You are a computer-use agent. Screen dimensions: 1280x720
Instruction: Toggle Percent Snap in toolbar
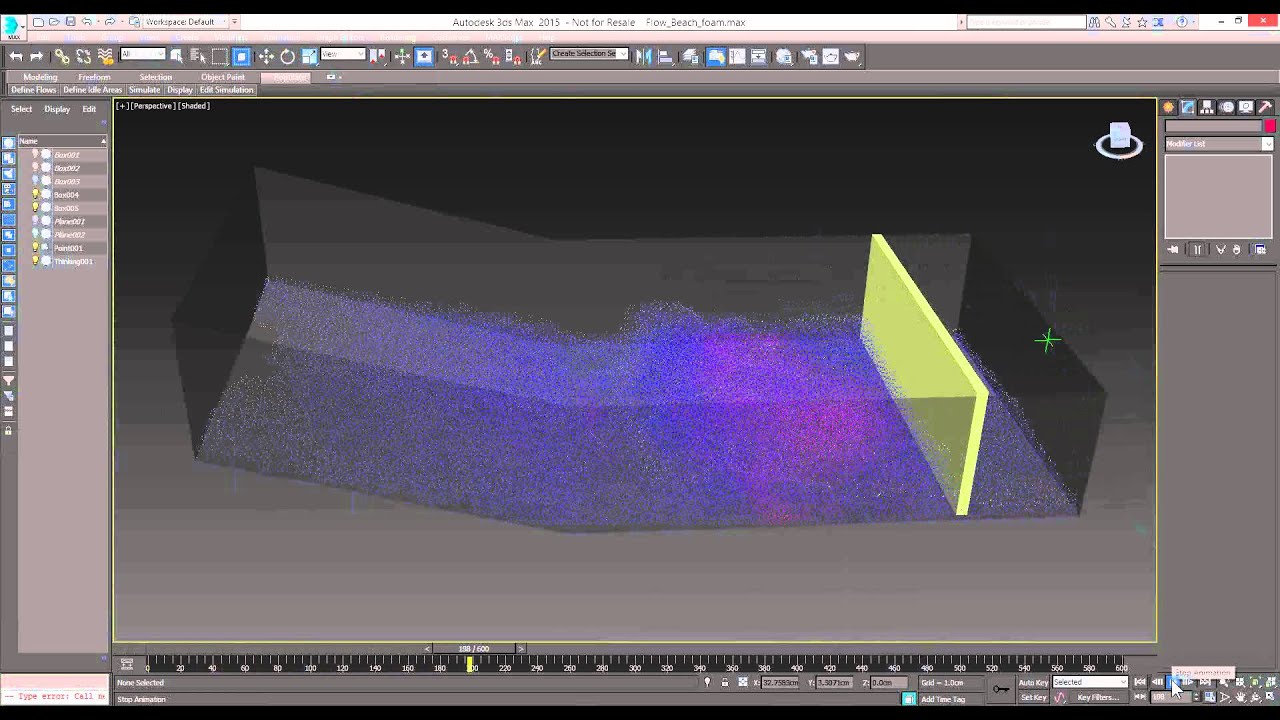click(492, 57)
